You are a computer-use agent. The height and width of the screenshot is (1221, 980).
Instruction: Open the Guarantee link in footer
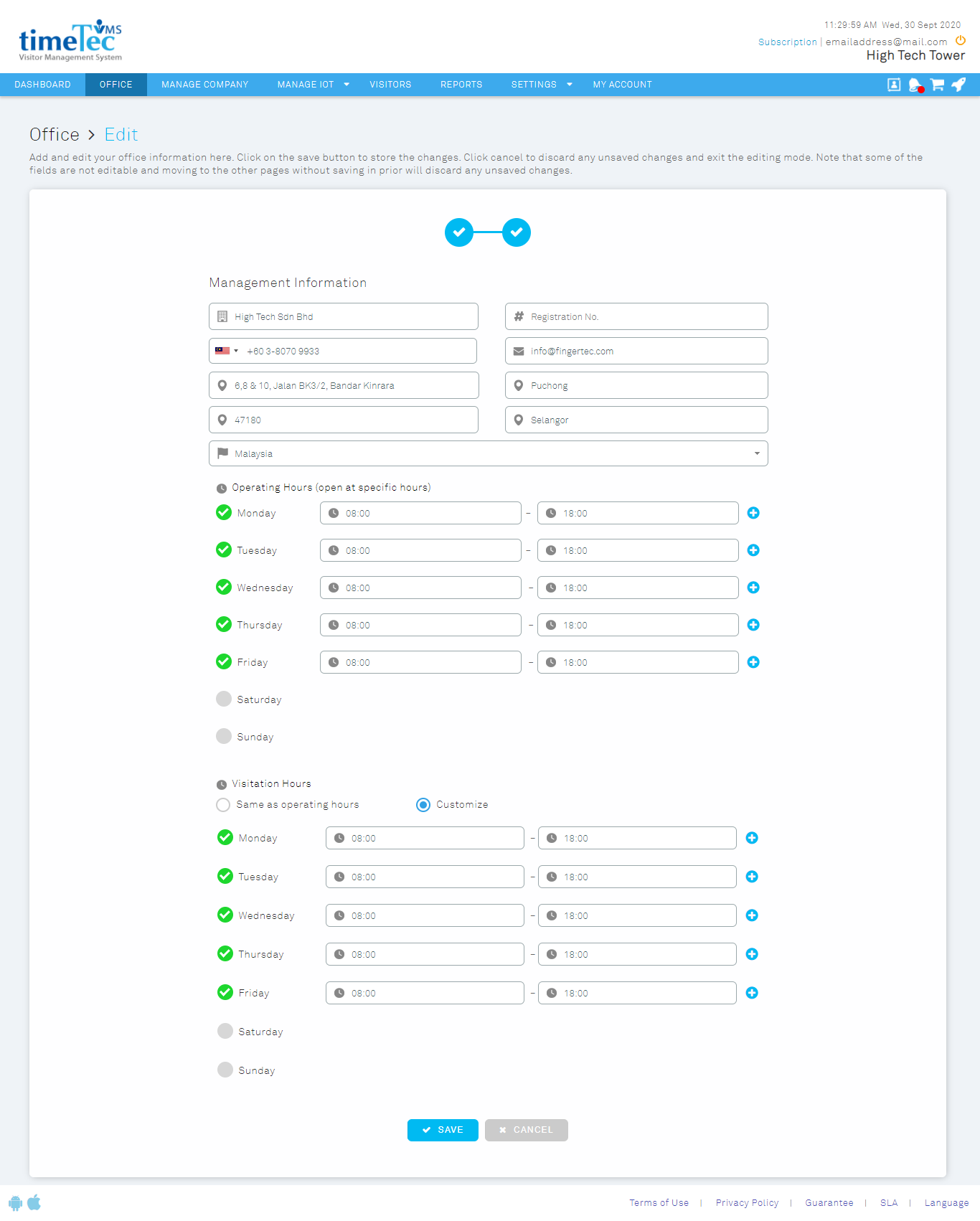829,1203
